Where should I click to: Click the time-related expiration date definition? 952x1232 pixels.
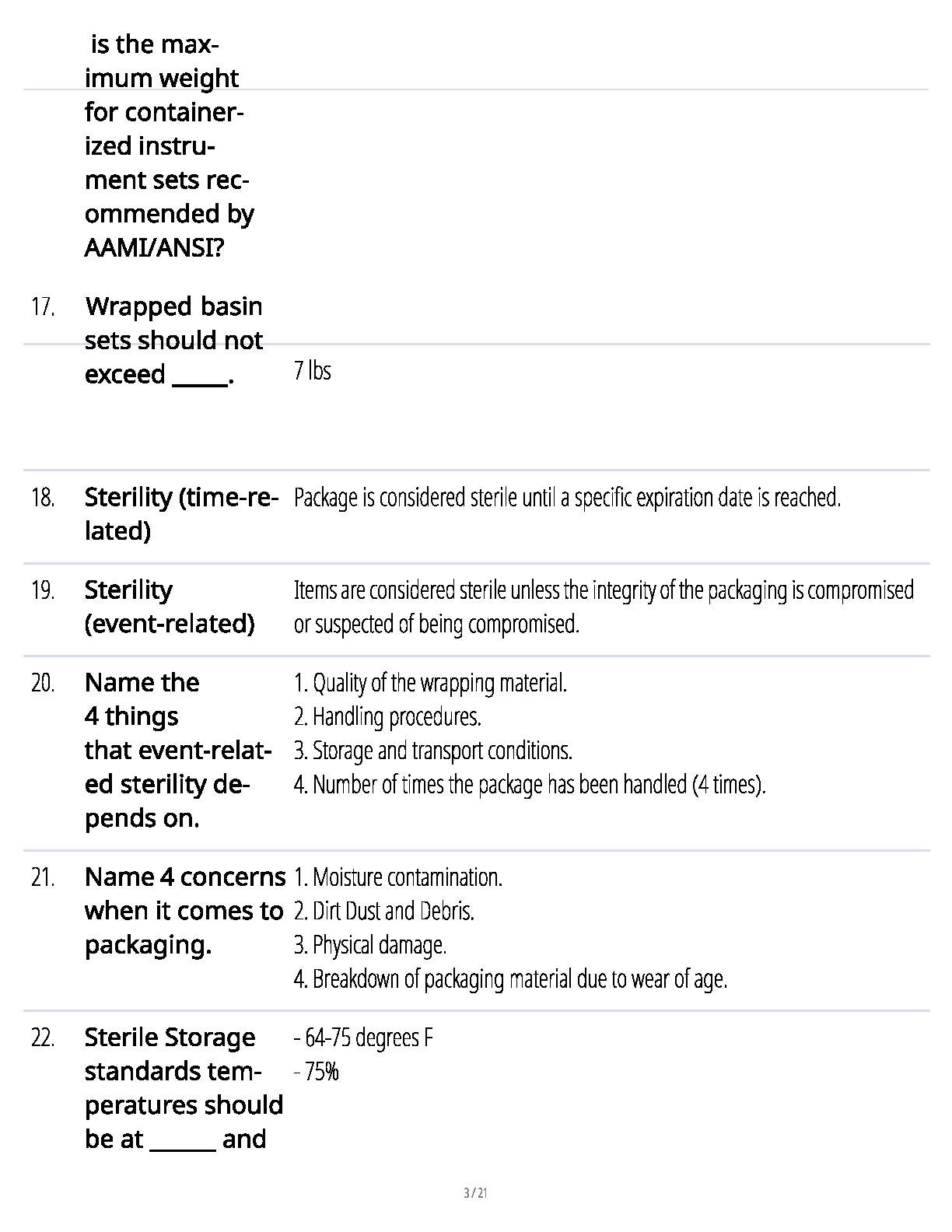click(x=567, y=498)
